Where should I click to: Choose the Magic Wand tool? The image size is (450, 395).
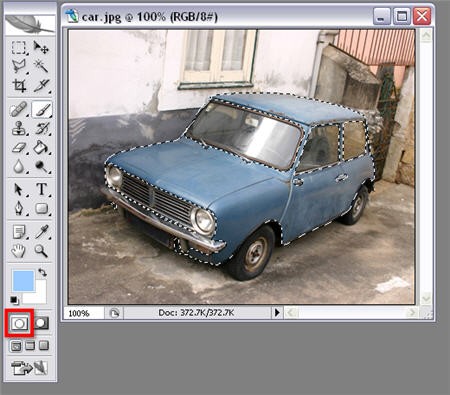pyautogui.click(x=41, y=66)
